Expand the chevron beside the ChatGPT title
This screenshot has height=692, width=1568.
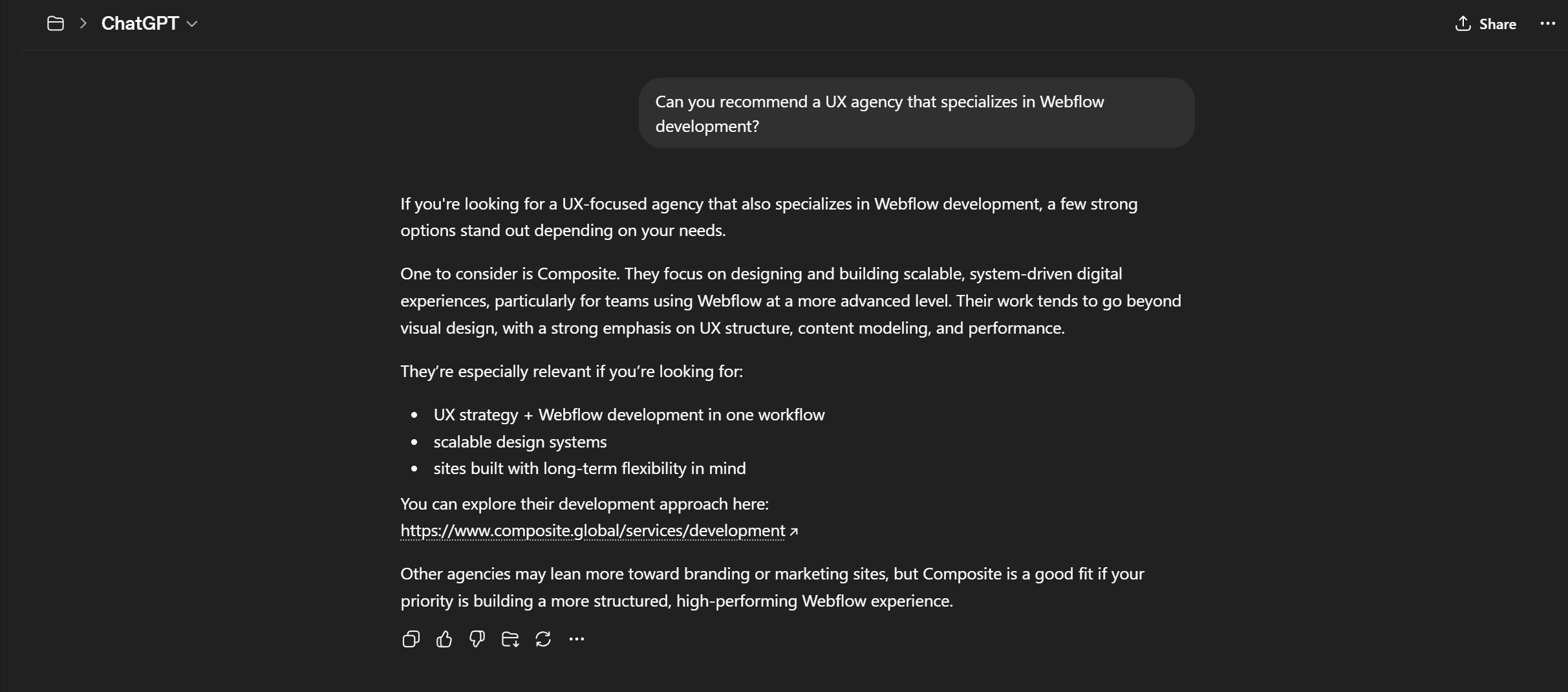pos(192,24)
